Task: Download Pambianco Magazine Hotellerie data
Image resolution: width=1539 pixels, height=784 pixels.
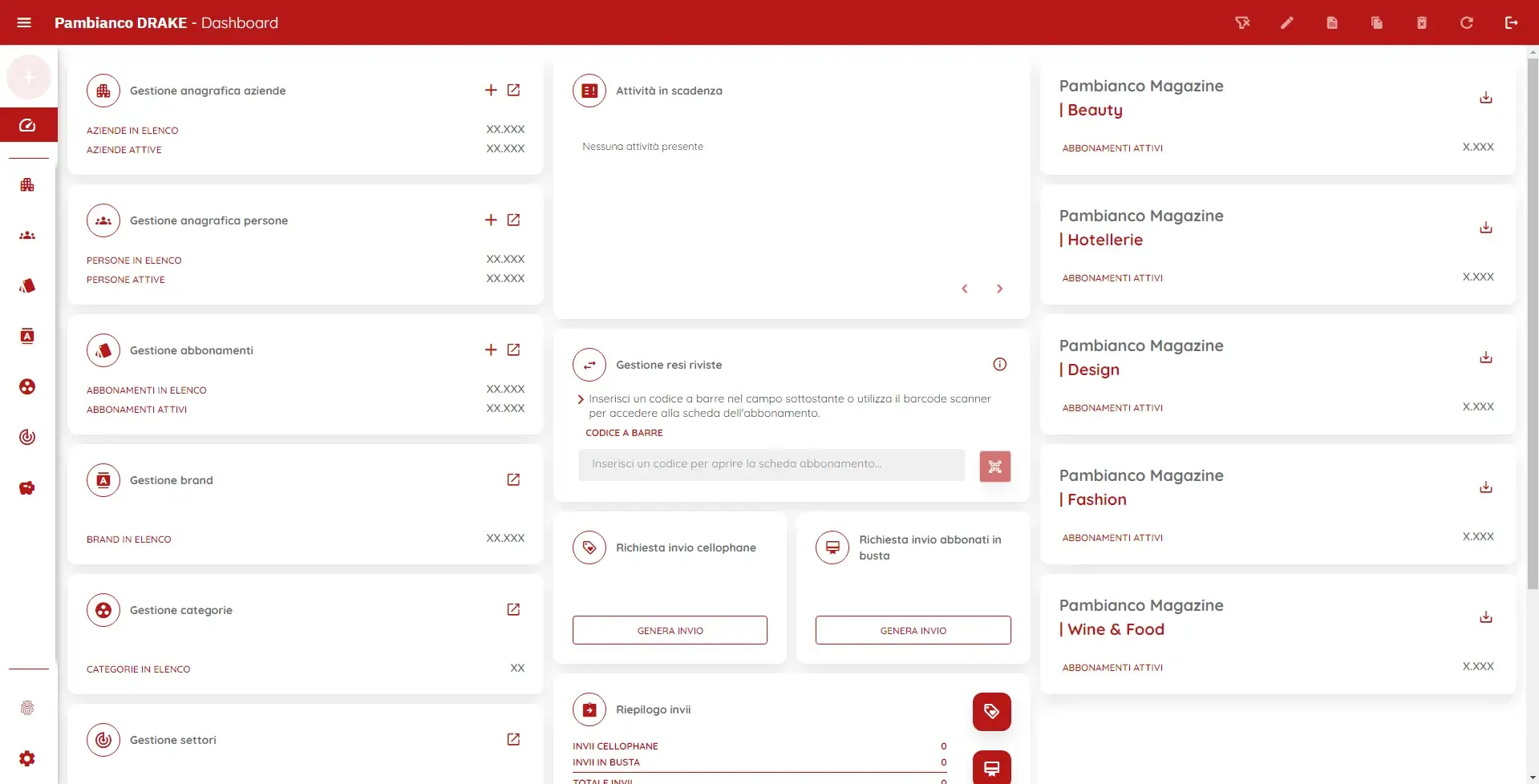Action: coord(1486,228)
